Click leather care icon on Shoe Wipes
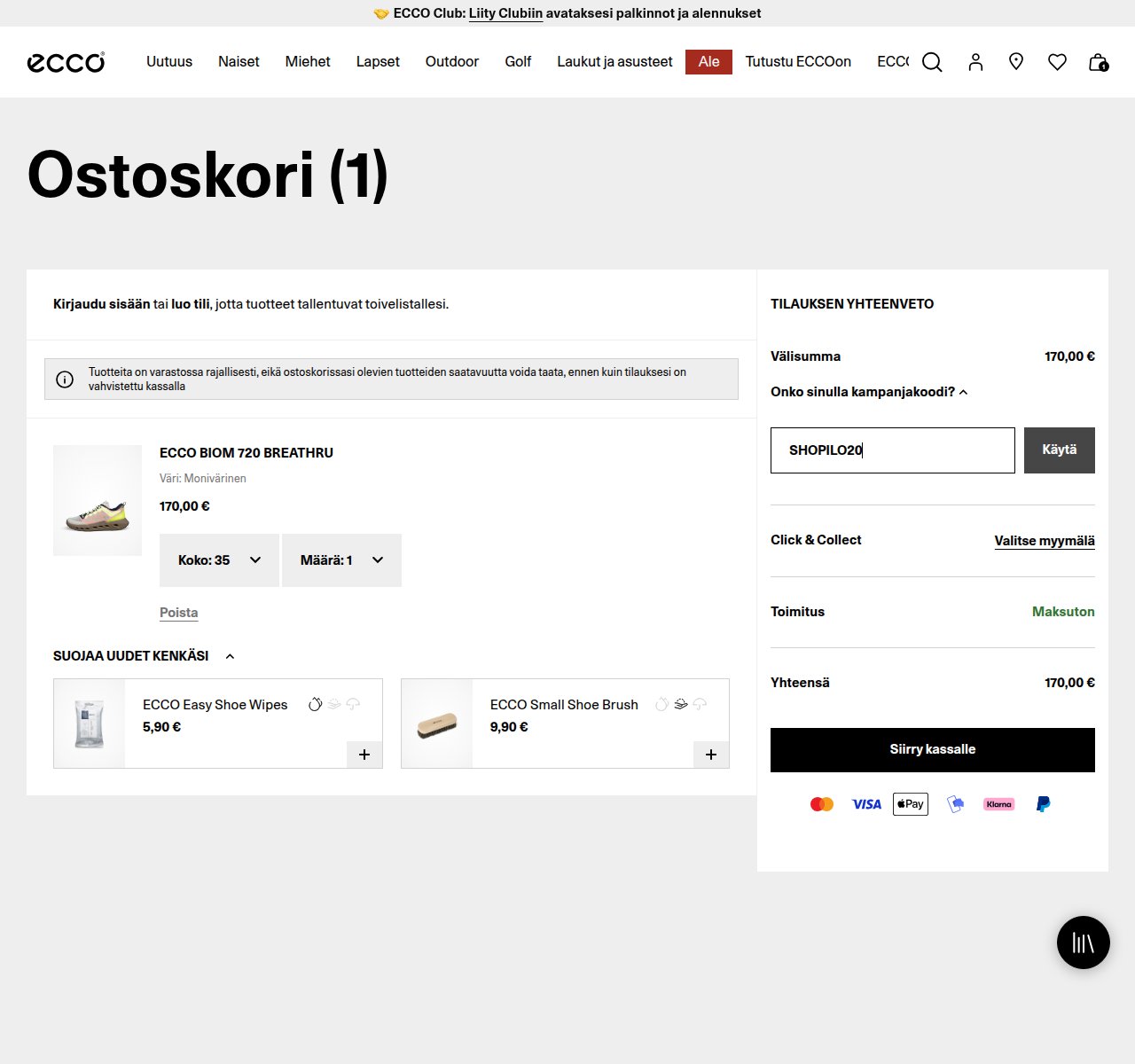 (315, 704)
